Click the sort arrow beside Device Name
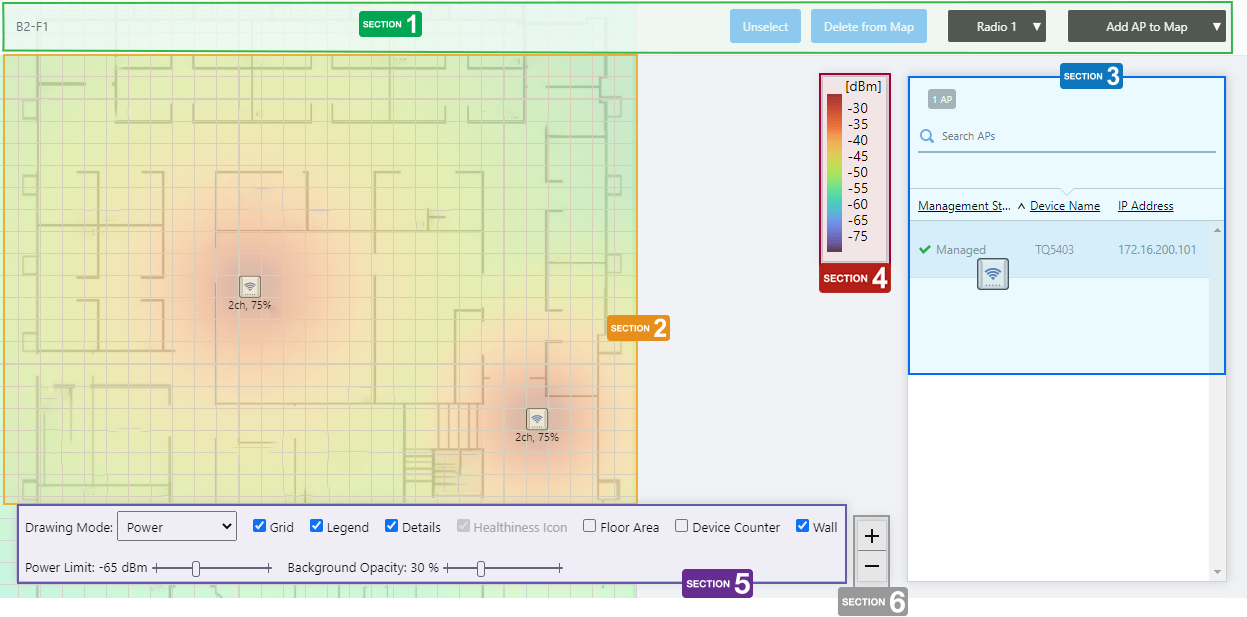Viewport: 1247px width, 617px height. click(x=1021, y=207)
